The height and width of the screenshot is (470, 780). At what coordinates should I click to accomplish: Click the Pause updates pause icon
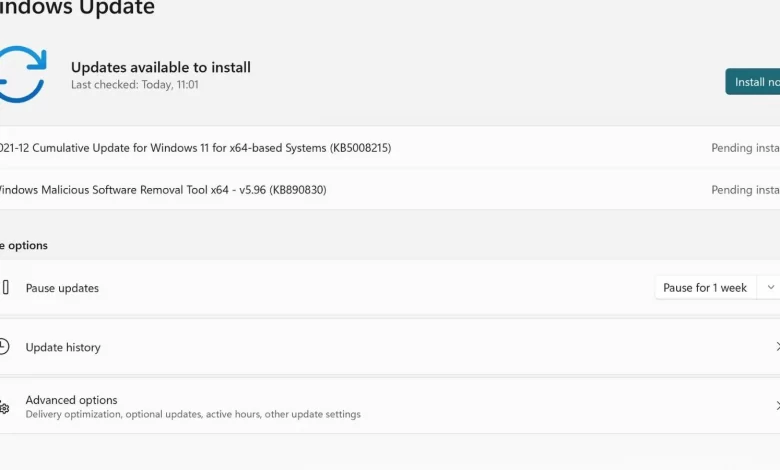tap(5, 288)
